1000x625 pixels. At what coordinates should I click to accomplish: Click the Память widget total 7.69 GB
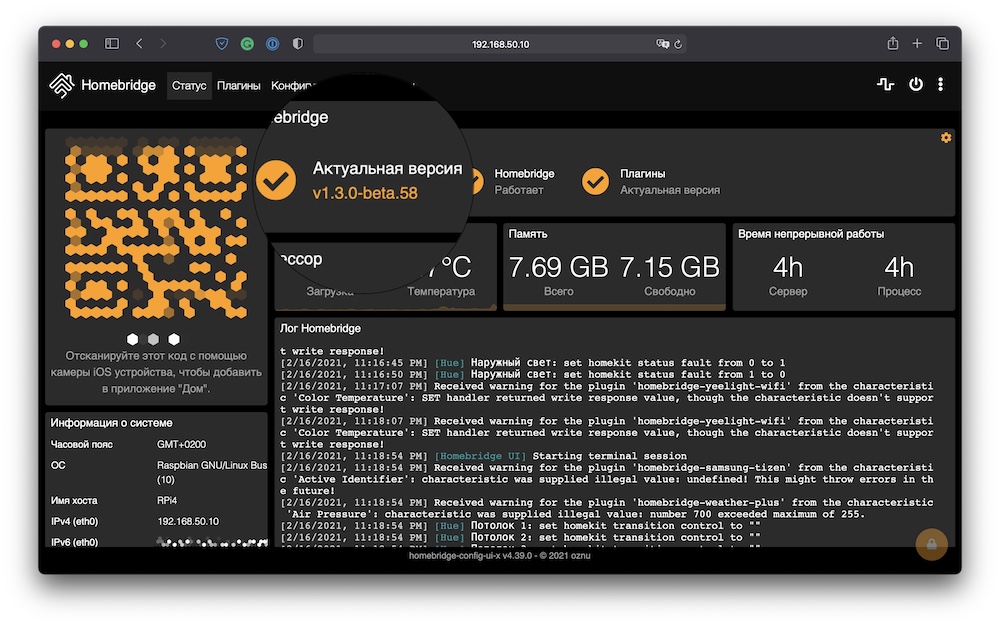[x=558, y=267]
